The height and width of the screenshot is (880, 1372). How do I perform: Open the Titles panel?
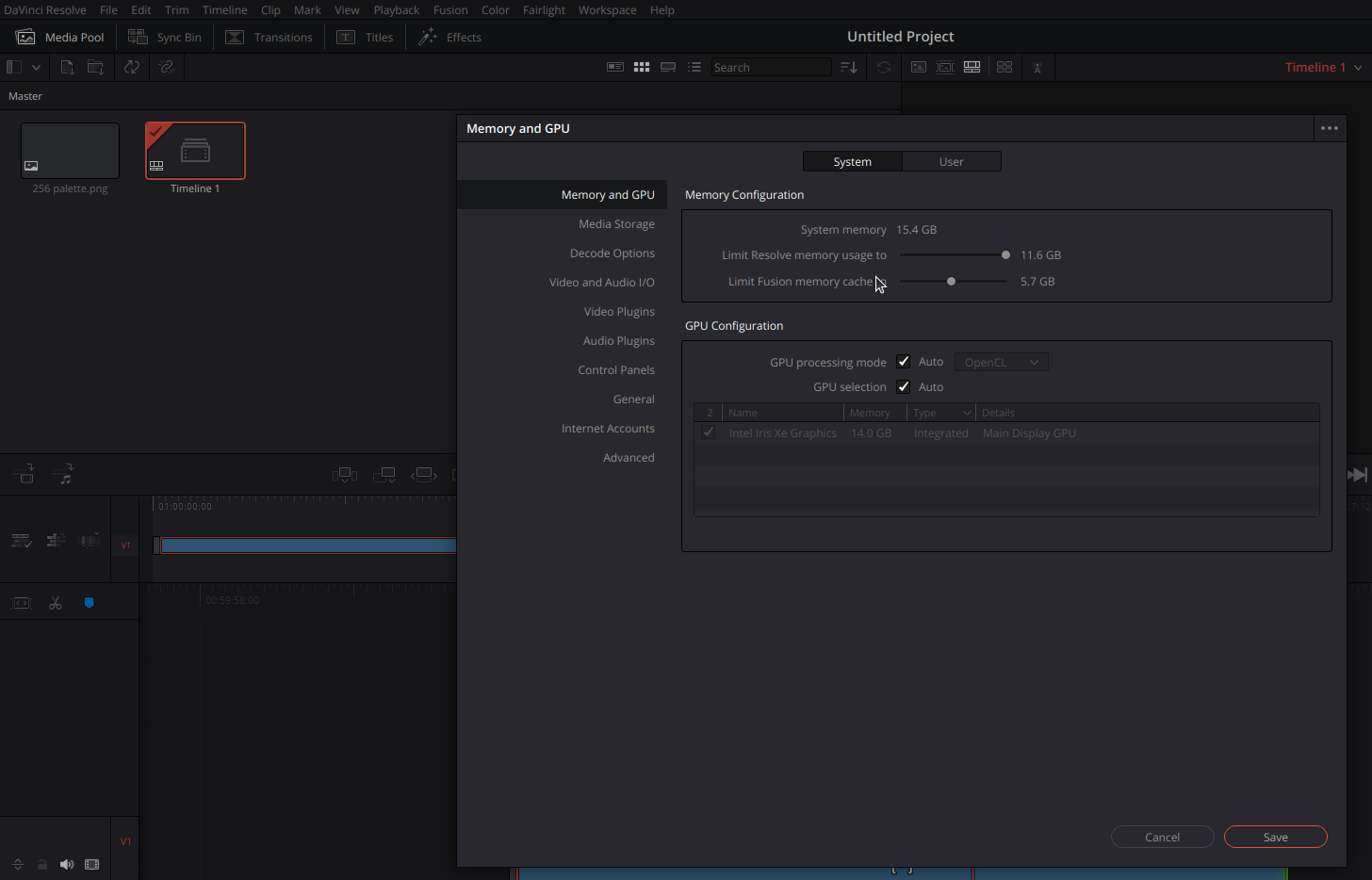coord(366,37)
